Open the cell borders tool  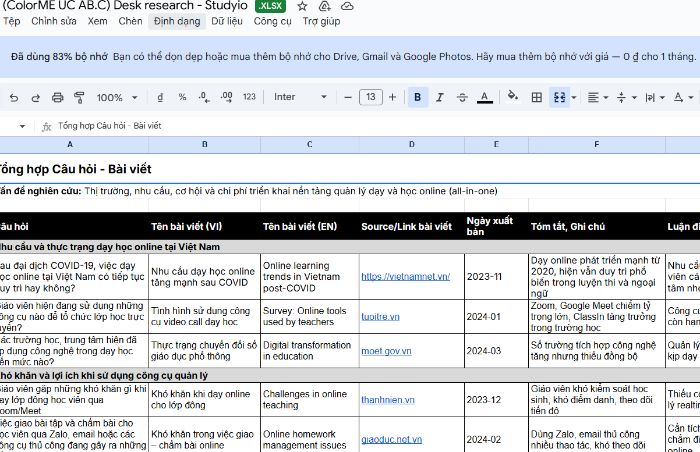pos(537,97)
